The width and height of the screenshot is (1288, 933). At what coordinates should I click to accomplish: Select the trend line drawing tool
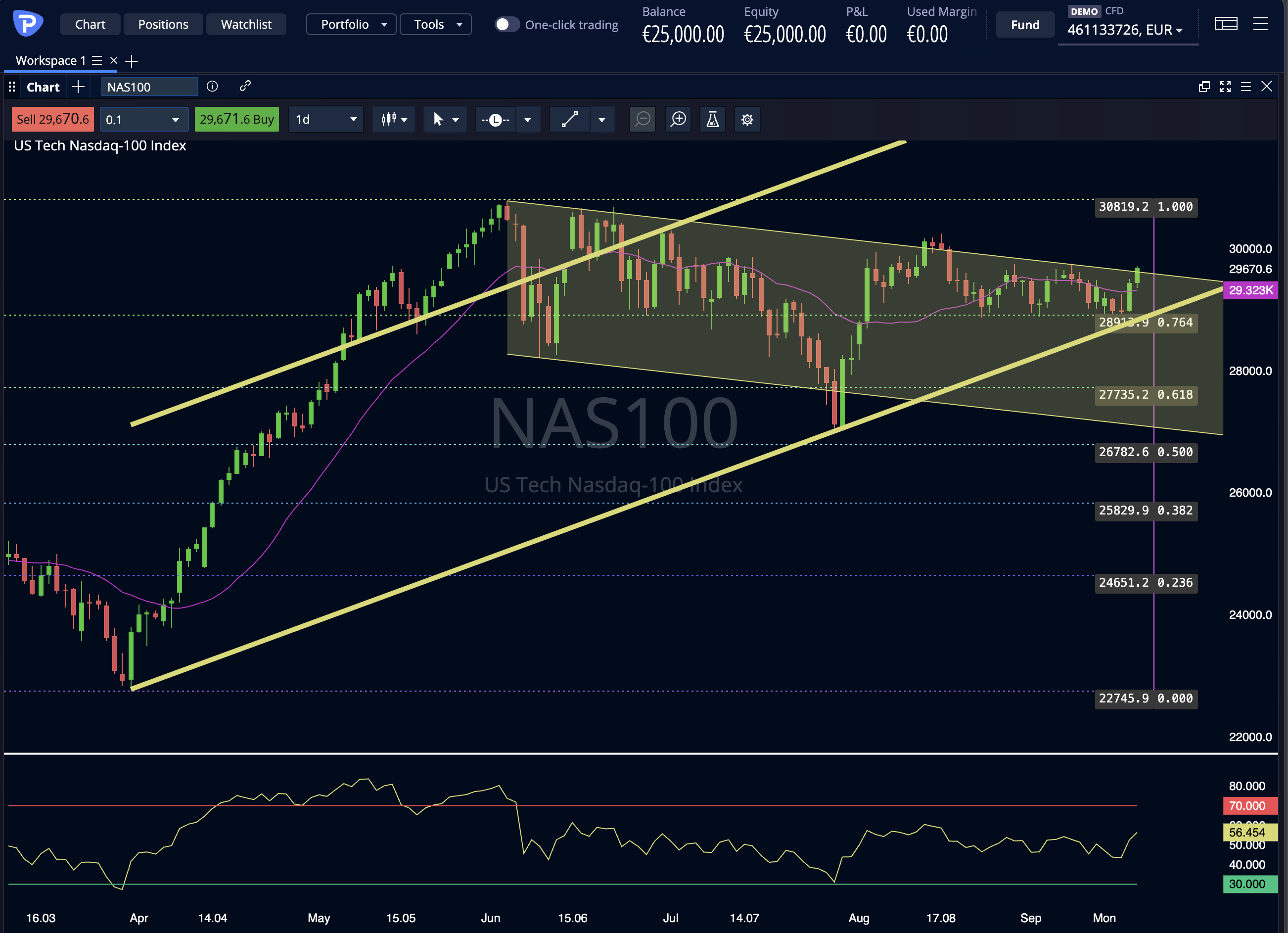tap(570, 119)
